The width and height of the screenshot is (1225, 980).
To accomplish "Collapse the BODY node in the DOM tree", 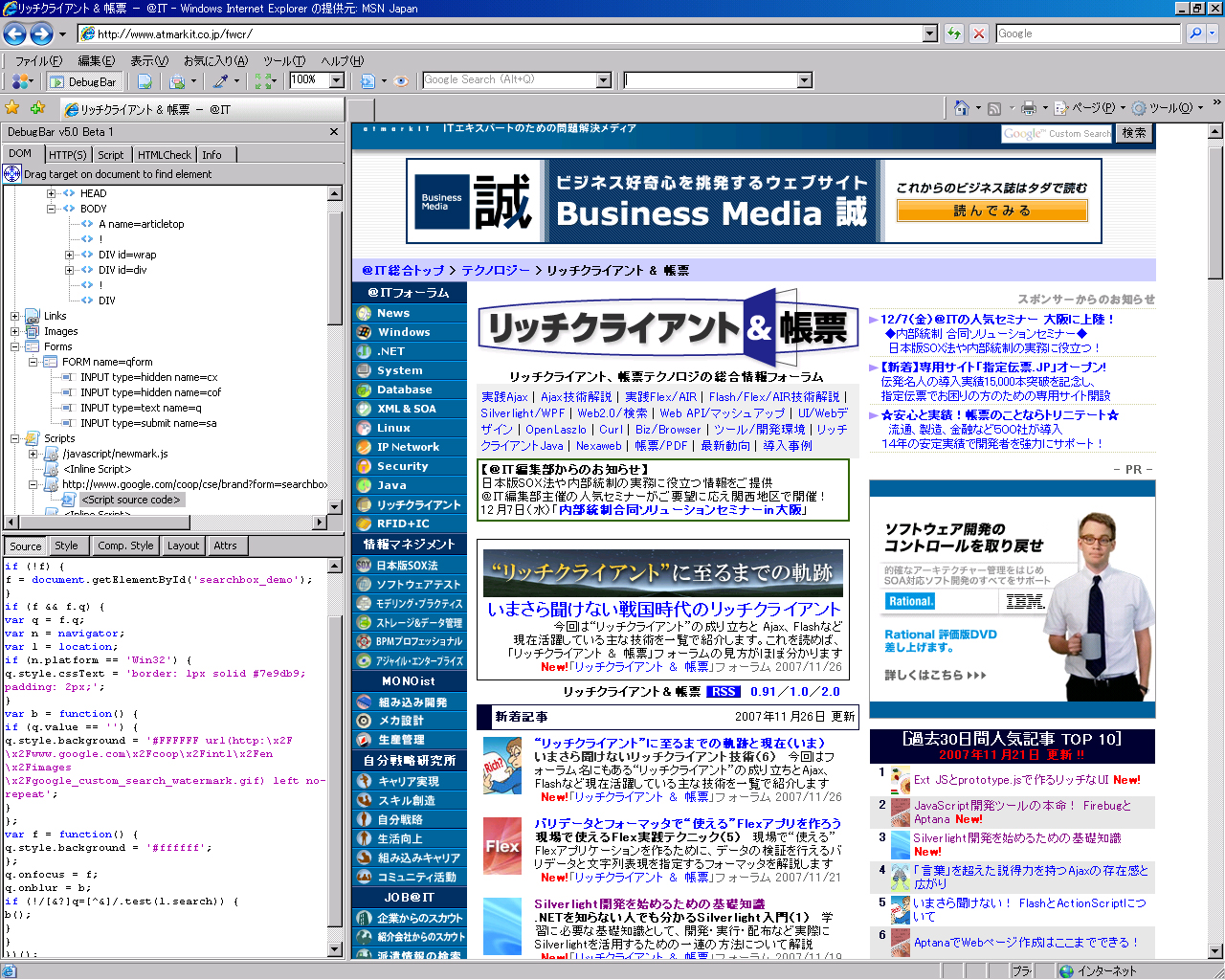I will (x=52, y=209).
